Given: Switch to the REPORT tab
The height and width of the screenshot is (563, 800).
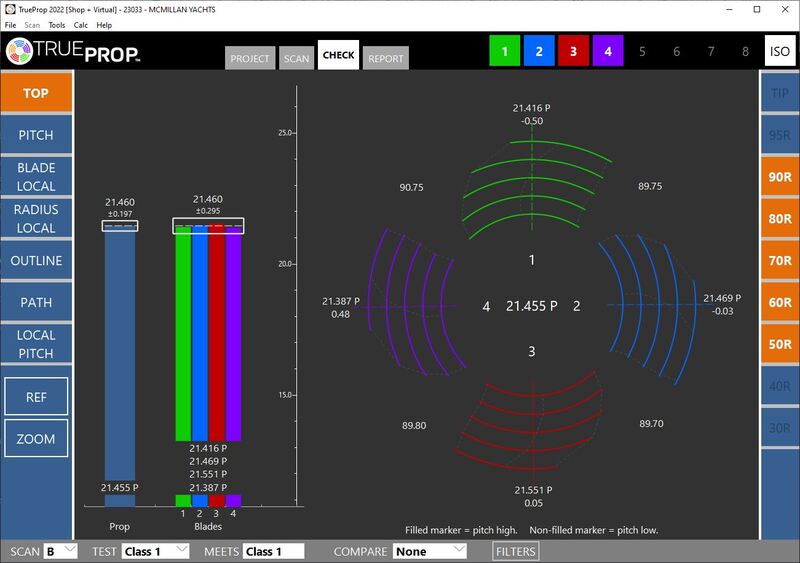Looking at the screenshot, I should point(385,58).
